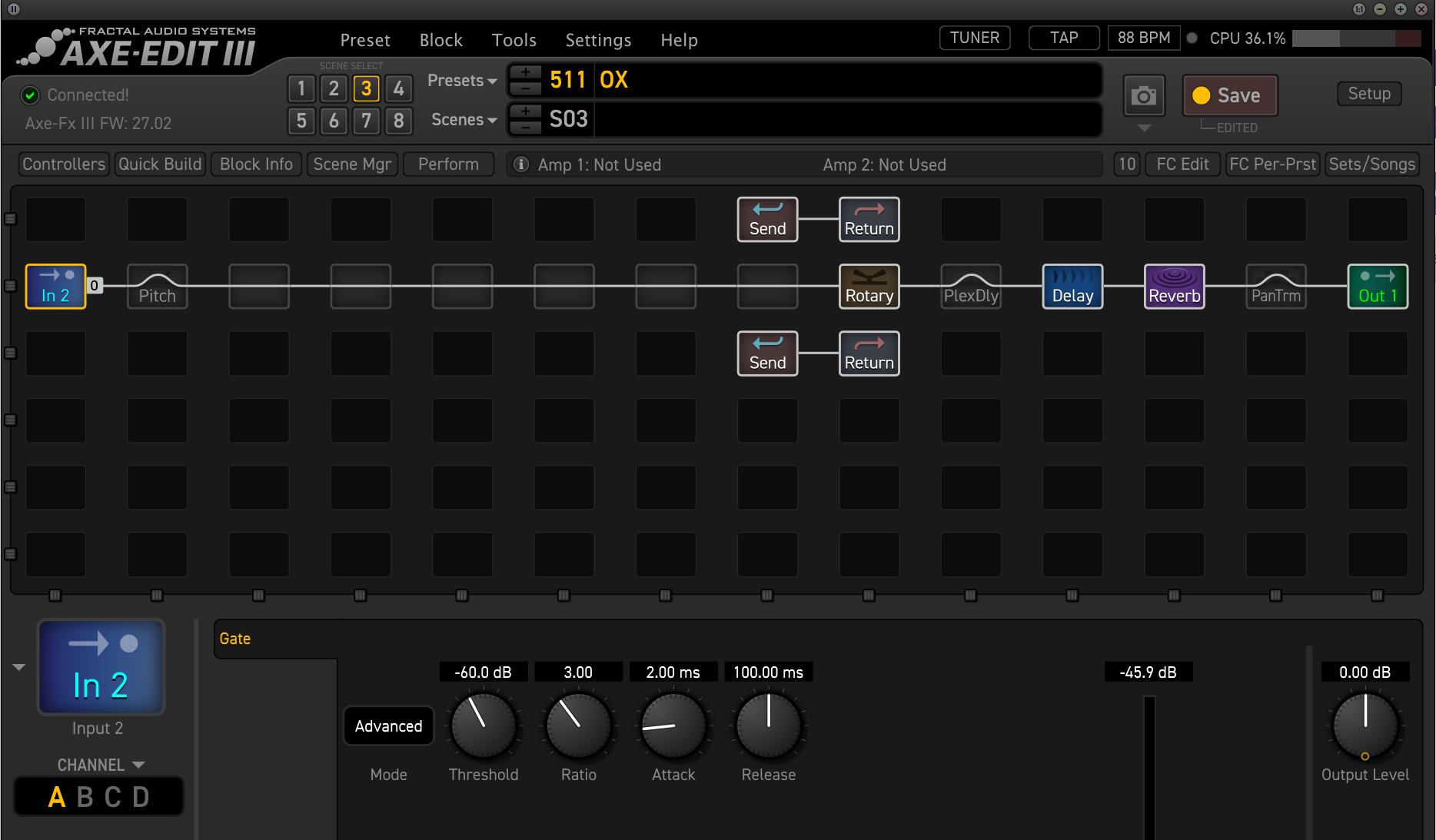Select channel D
Image resolution: width=1436 pixels, height=840 pixels.
coord(141,797)
